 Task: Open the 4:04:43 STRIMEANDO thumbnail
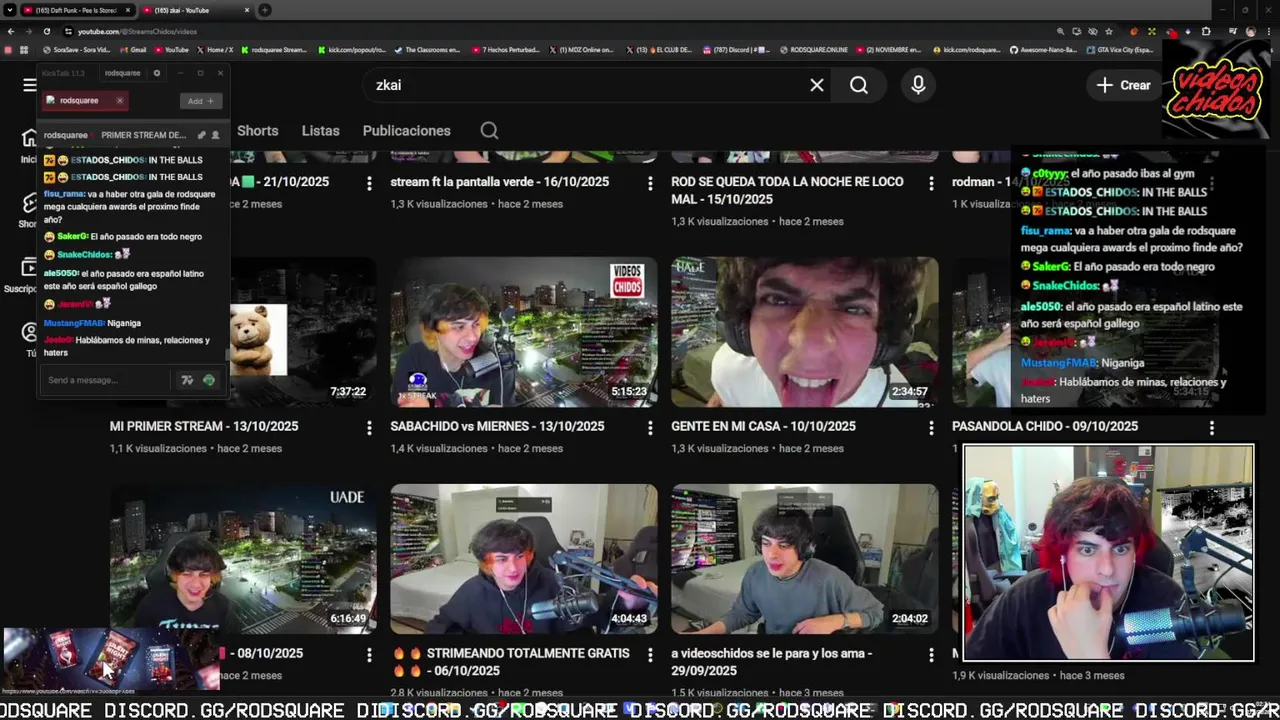coord(524,559)
